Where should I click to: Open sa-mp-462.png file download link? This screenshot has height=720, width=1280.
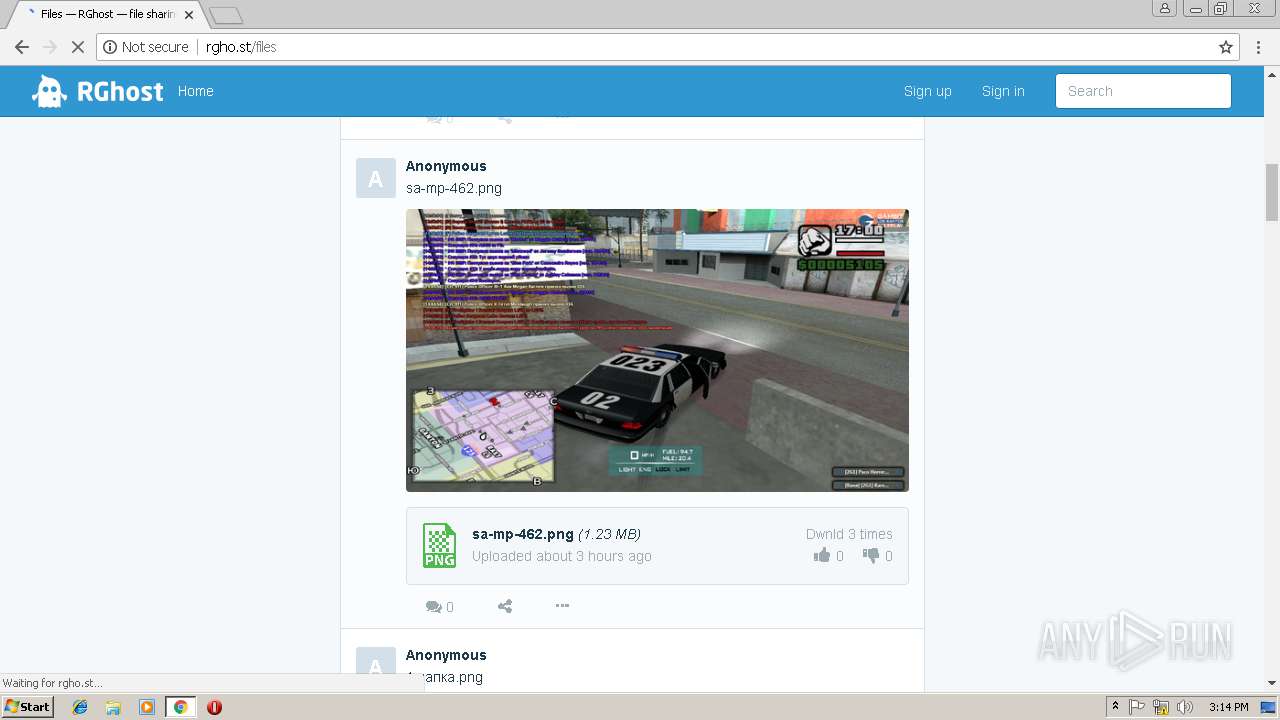click(x=523, y=534)
